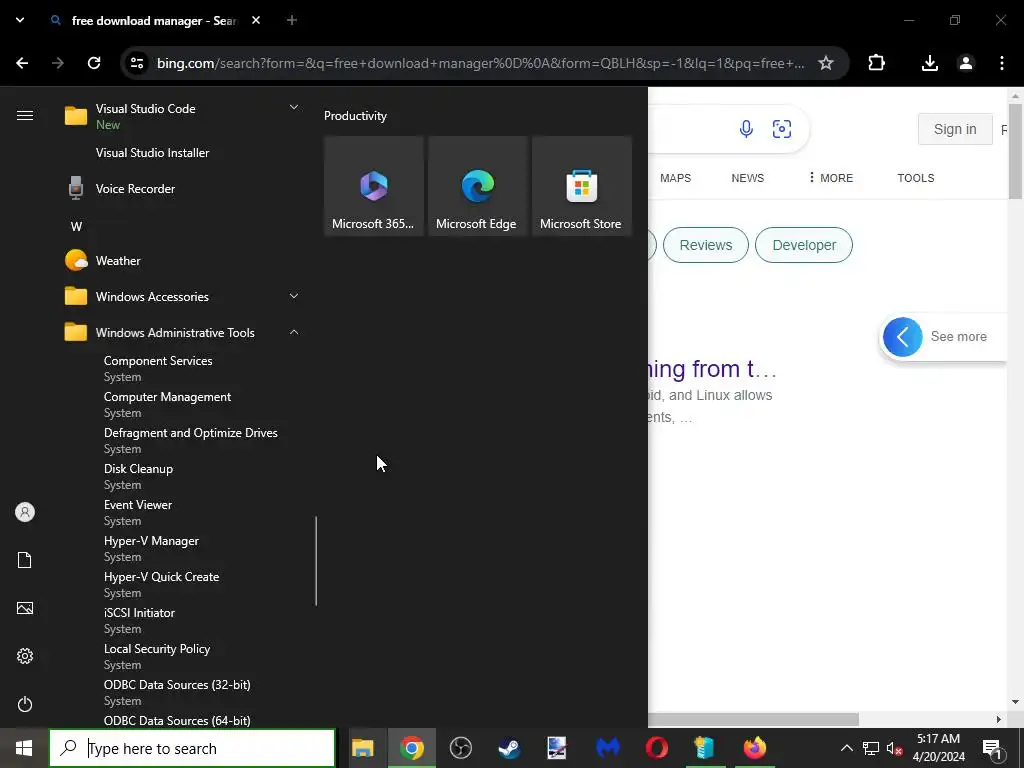The width and height of the screenshot is (1024, 768).
Task: Open Chrome extensions puzzle icon
Action: tap(876, 63)
